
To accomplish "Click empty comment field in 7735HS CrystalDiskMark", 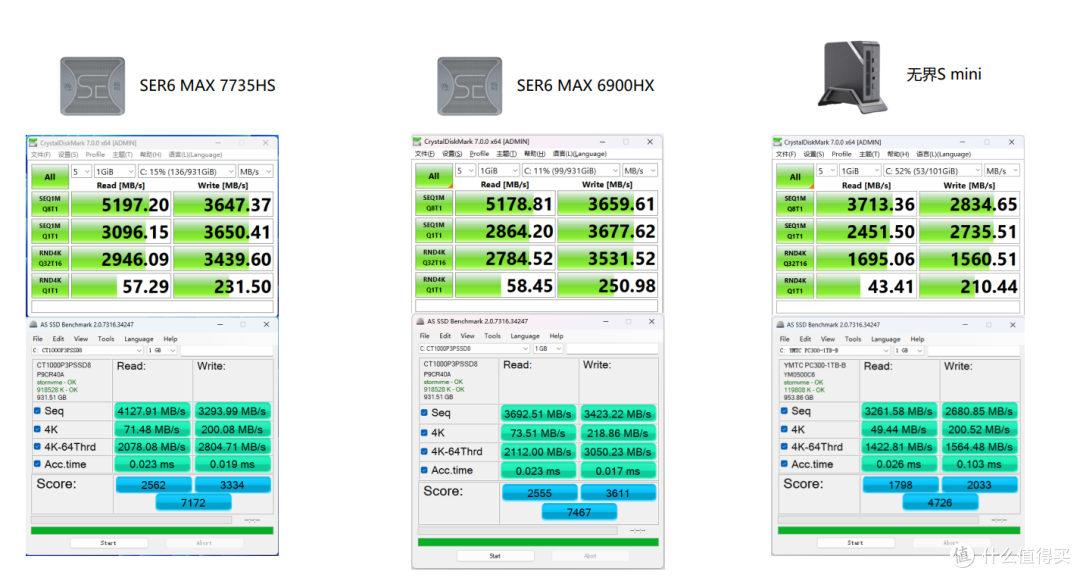I will 152,307.
